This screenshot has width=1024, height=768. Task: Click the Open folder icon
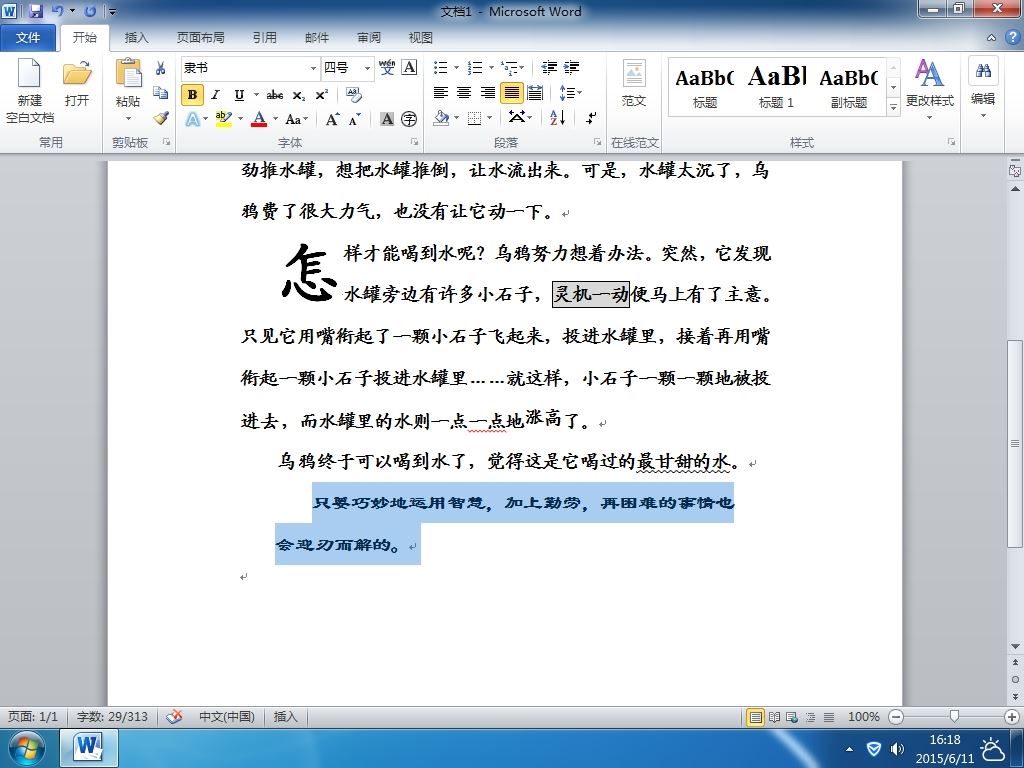point(77,72)
